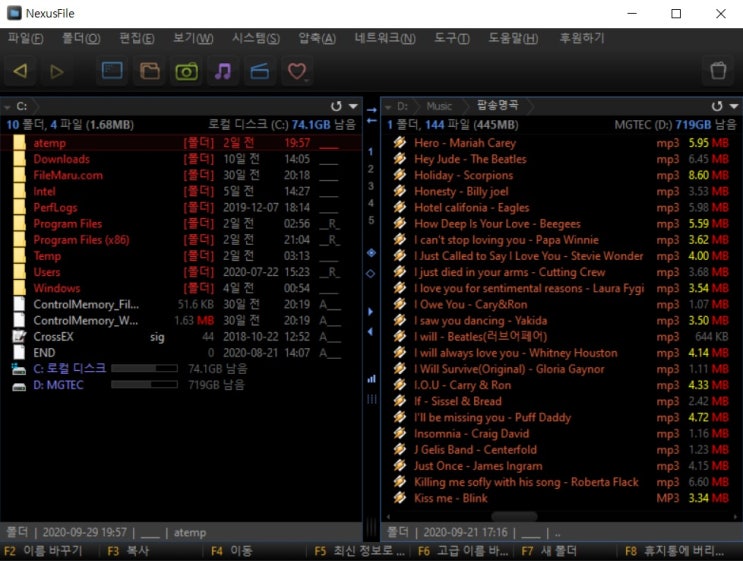Click the forward navigation arrow
Viewport: 743px width, 561px height.
pos(57,72)
